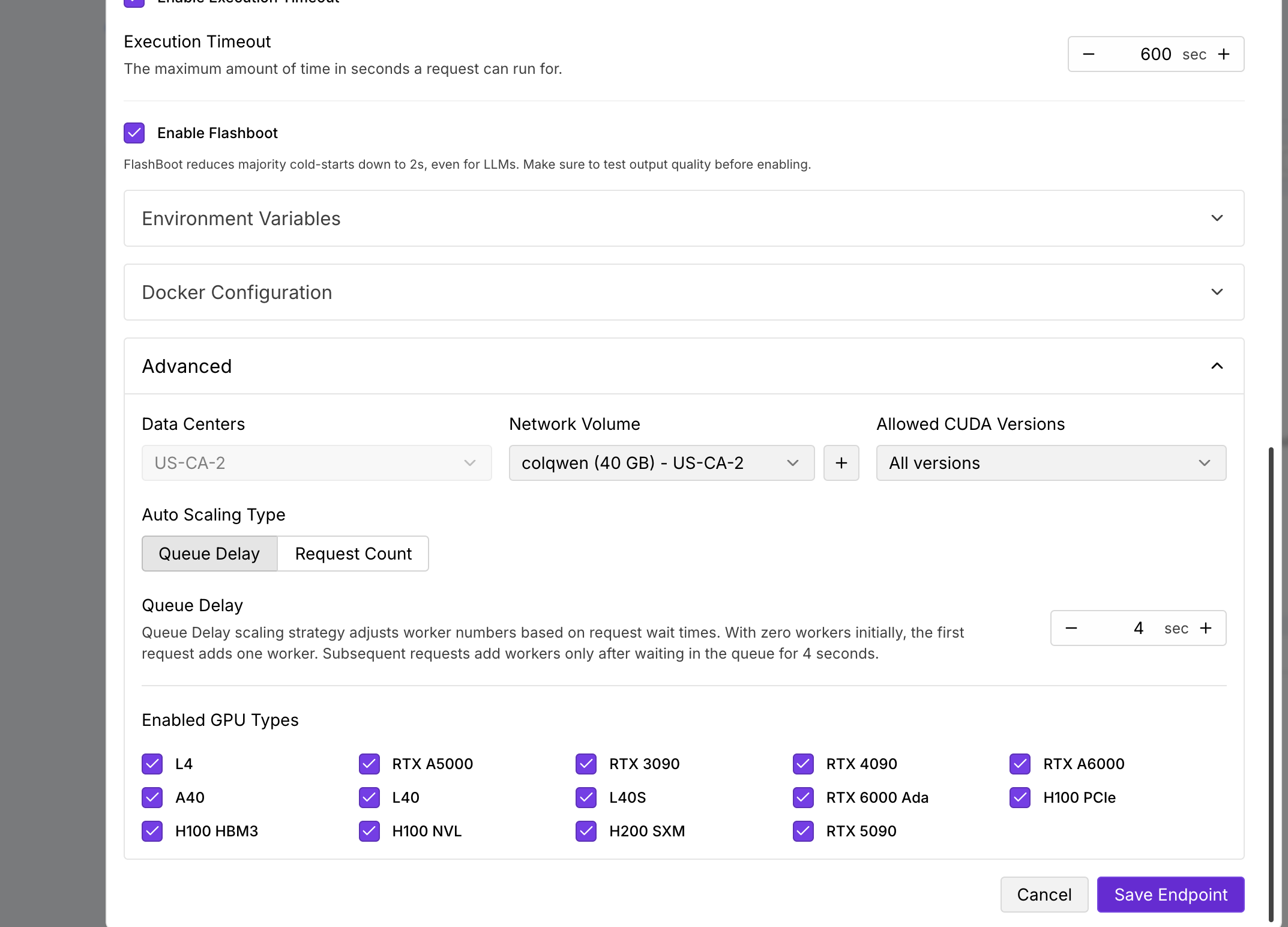1288x927 pixels.
Task: Increase execution timeout with plus icon
Action: [1224, 55]
